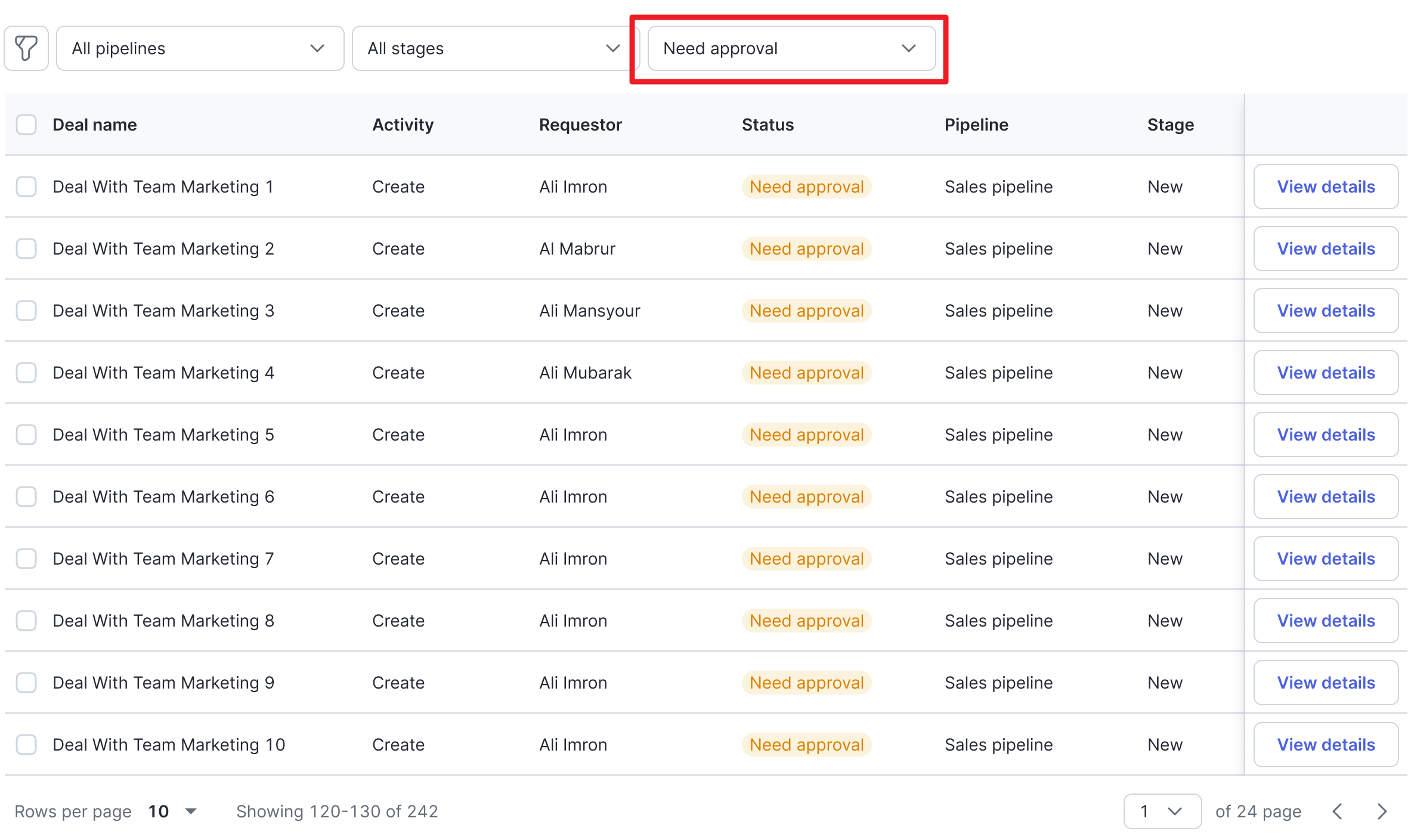Go to previous page arrow
The width and height of the screenshot is (1411, 840).
pos(1337,811)
